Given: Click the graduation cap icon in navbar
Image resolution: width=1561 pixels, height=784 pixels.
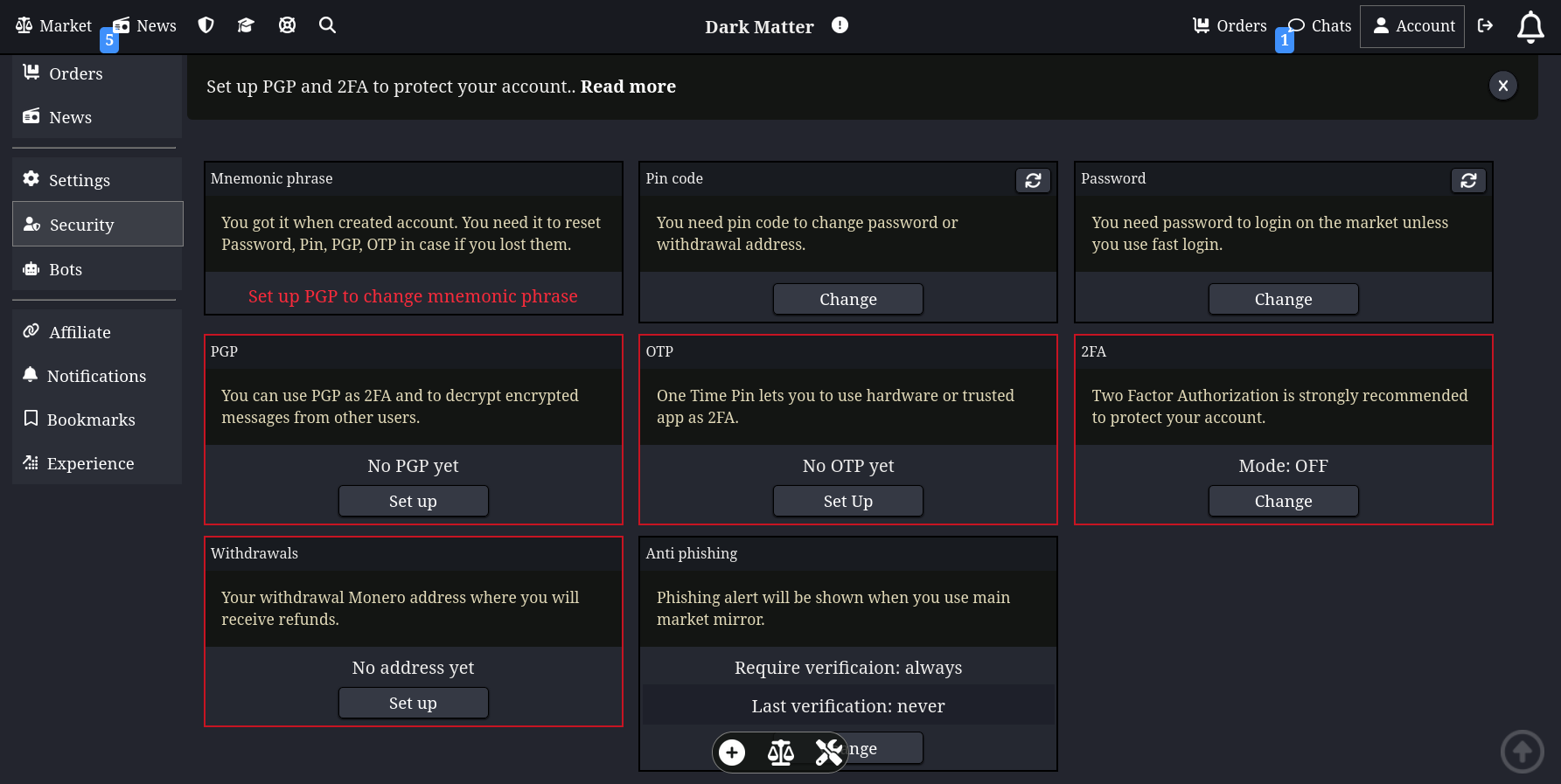Looking at the screenshot, I should 246,25.
